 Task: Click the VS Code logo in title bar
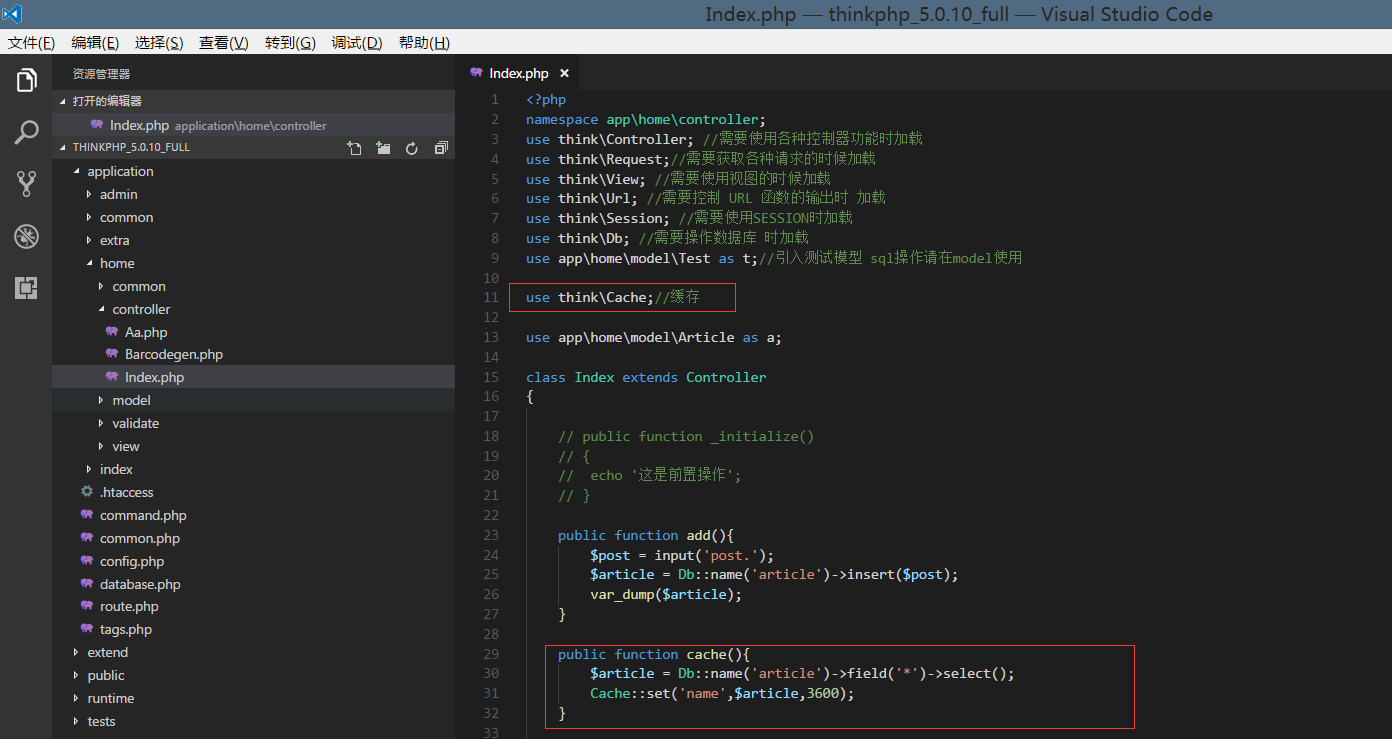point(12,14)
